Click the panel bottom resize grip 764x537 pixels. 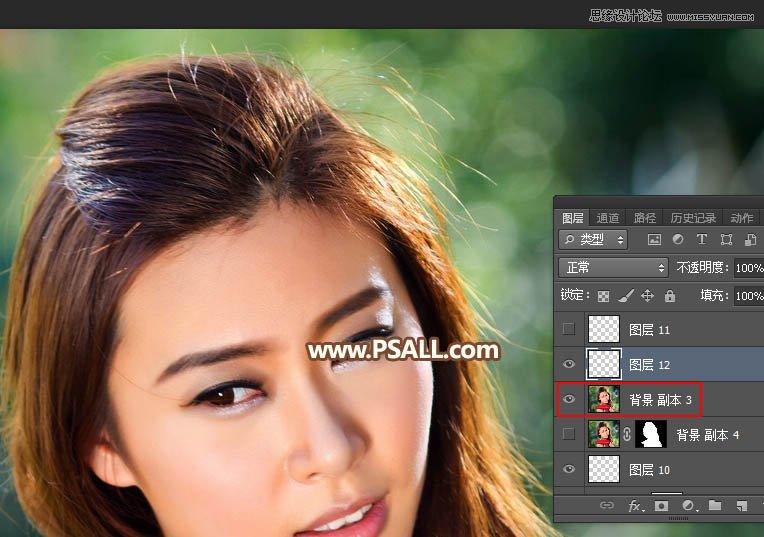tap(678, 518)
